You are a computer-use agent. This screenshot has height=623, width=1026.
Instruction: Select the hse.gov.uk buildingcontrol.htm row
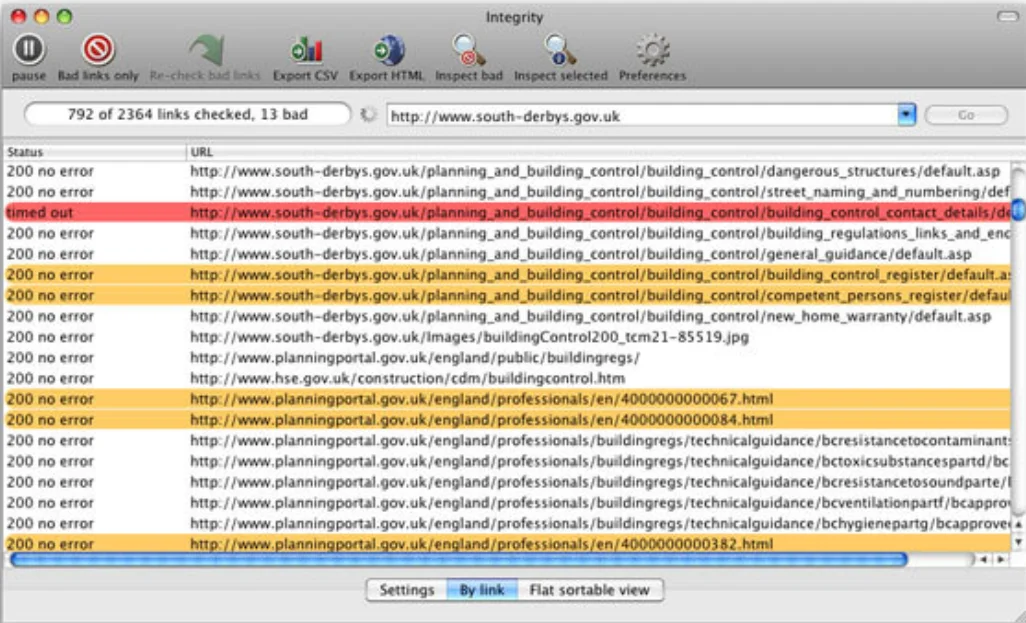(407, 378)
